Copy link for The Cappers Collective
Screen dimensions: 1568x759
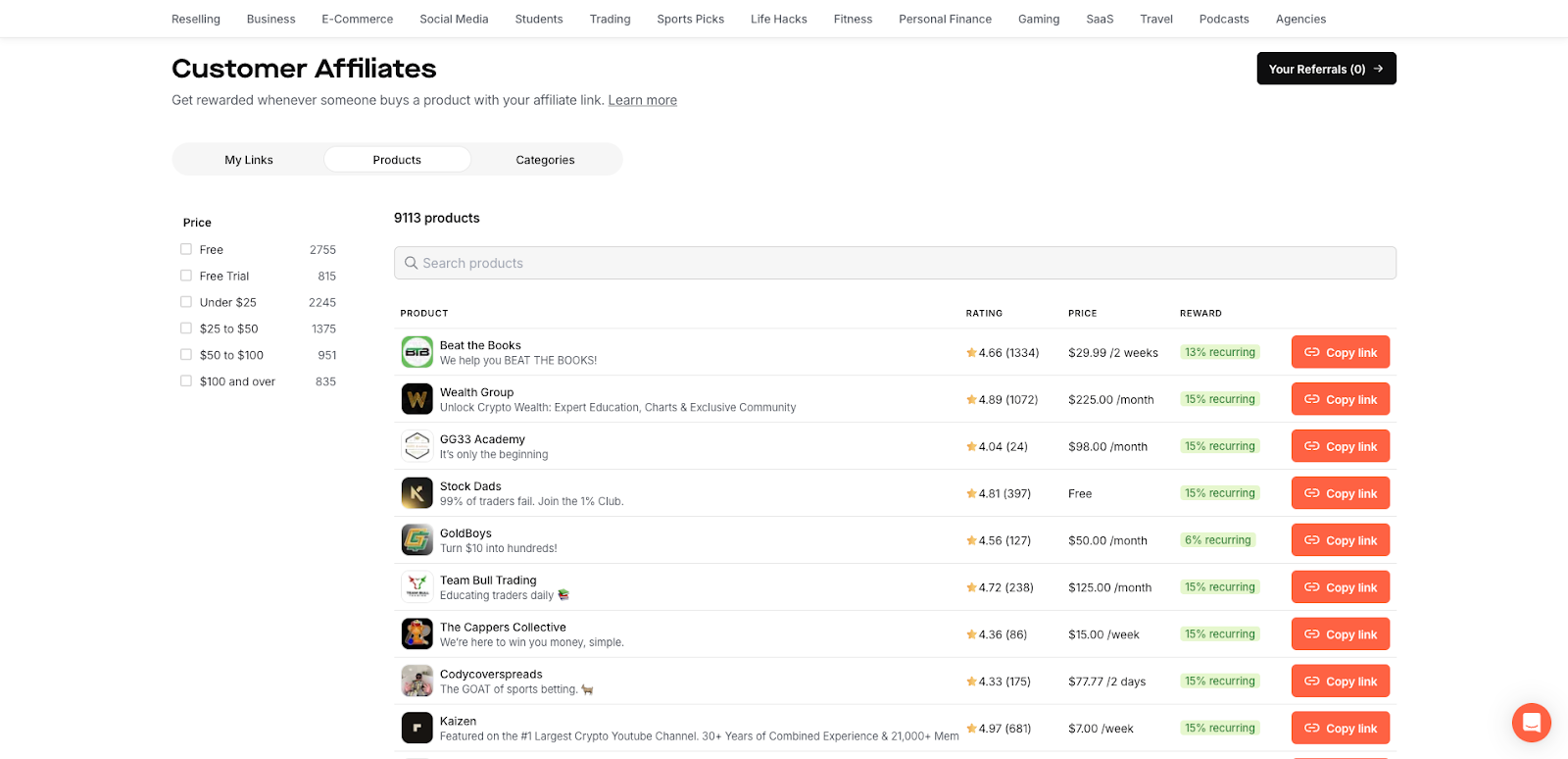1340,634
